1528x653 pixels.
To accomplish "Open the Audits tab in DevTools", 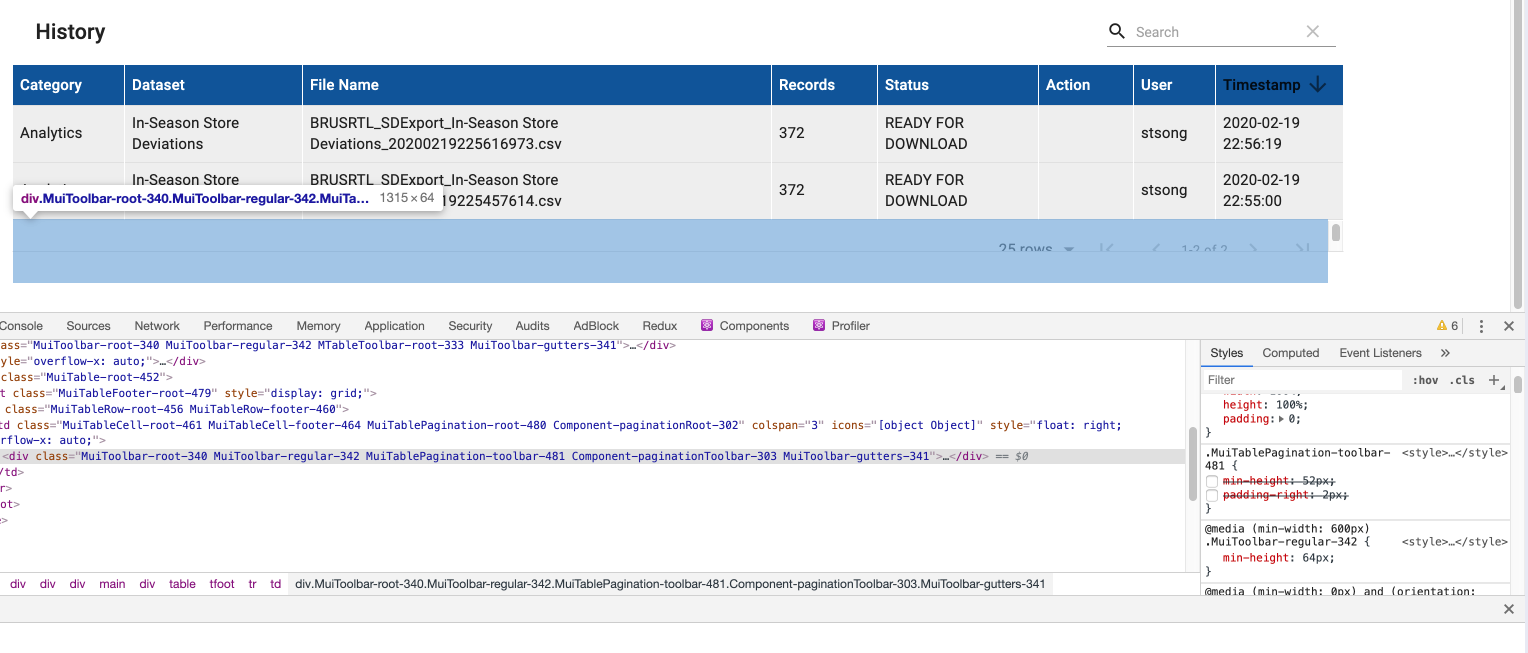I will click(x=532, y=326).
